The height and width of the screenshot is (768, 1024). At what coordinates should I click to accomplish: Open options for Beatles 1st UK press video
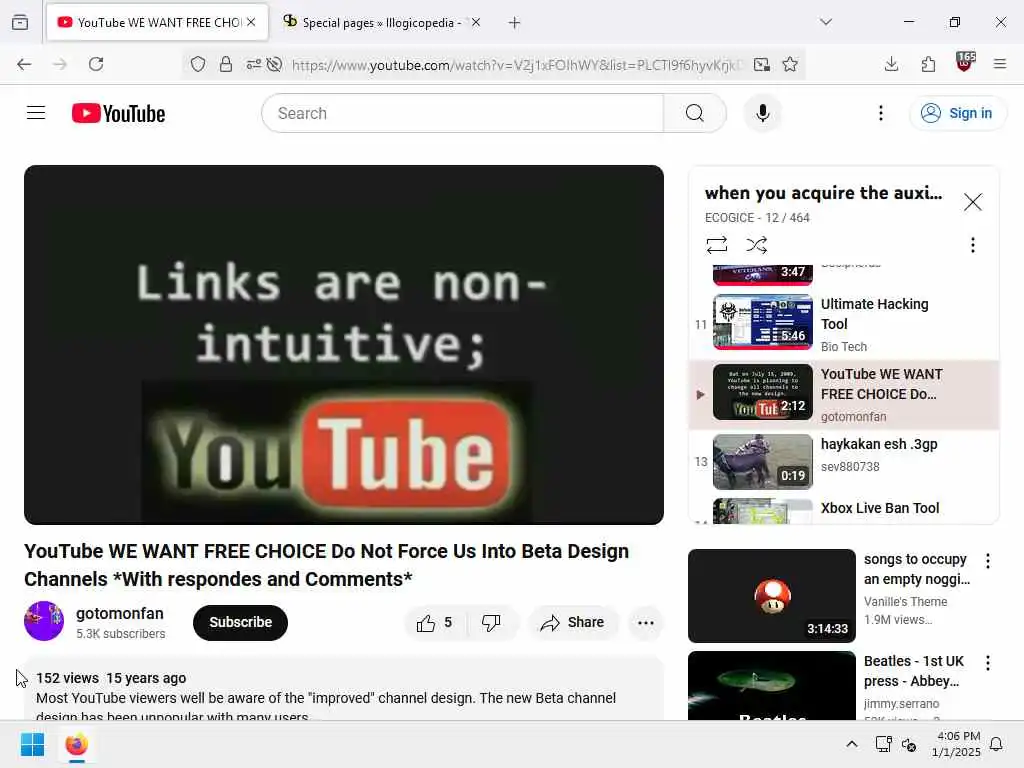pyautogui.click(x=987, y=663)
